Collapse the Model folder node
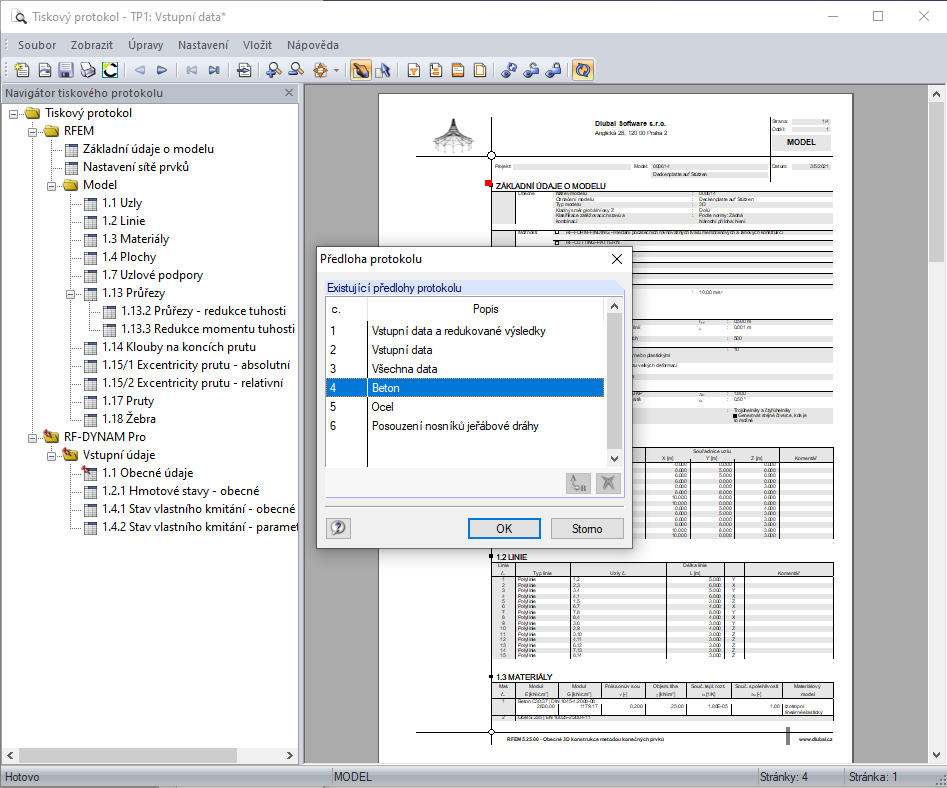947x788 pixels. coord(51,185)
